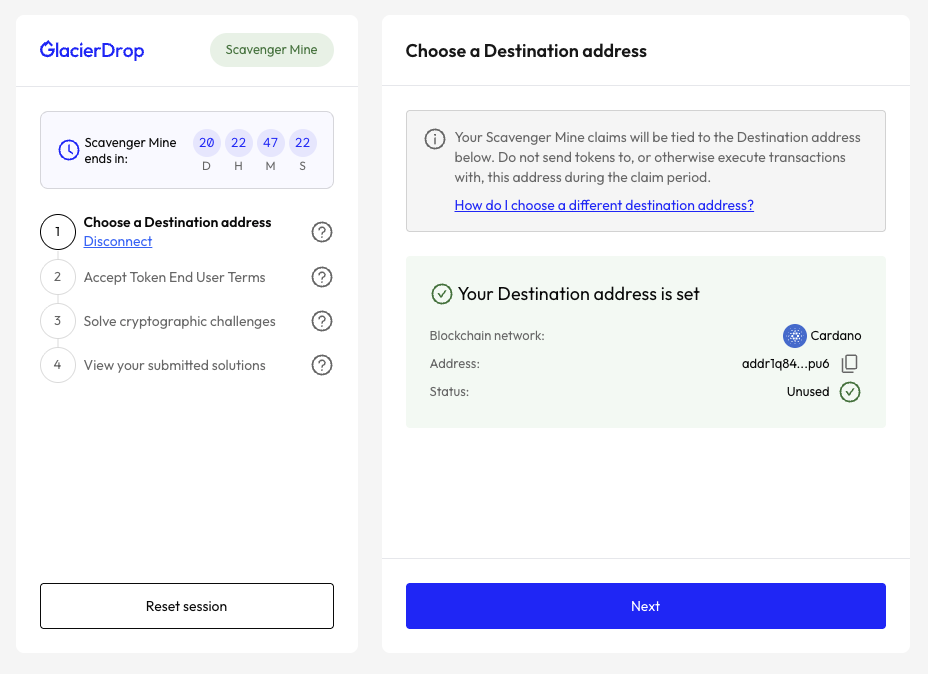928x674 pixels.
Task: Select step 4 View your submitted solutions
Action: pyautogui.click(x=174, y=365)
